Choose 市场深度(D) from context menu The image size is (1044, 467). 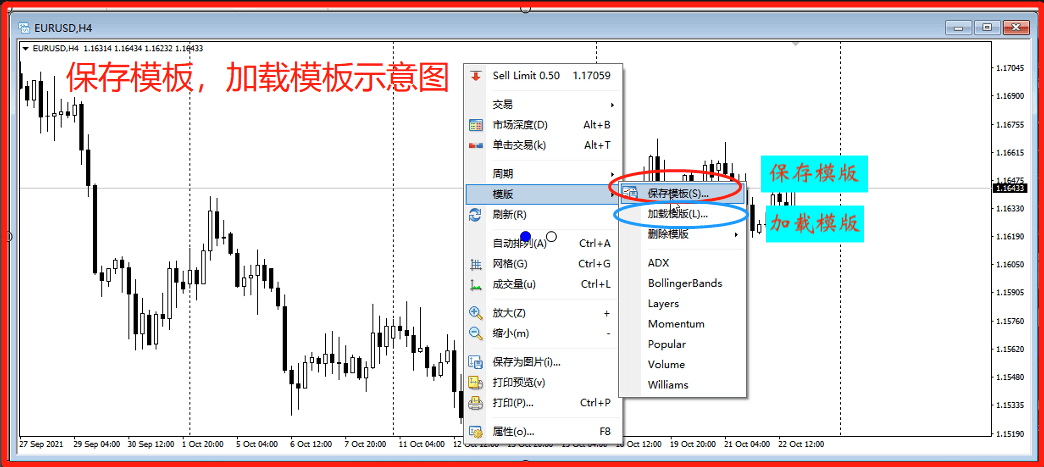pyautogui.click(x=543, y=125)
